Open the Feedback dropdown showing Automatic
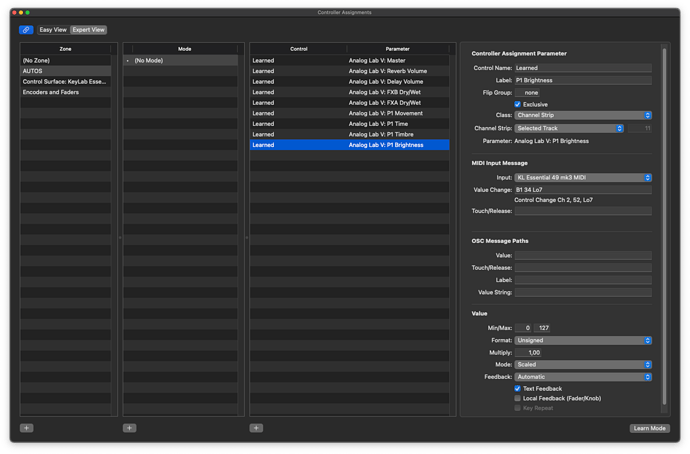This screenshot has width=690, height=454. (x=583, y=377)
